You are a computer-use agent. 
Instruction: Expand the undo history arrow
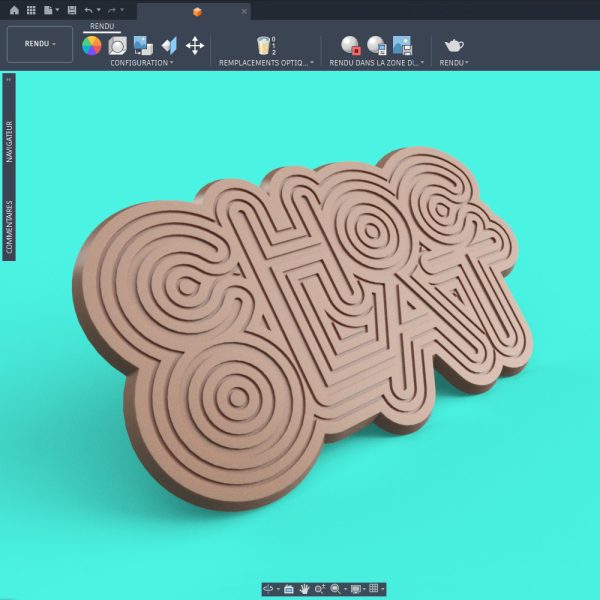[x=99, y=10]
